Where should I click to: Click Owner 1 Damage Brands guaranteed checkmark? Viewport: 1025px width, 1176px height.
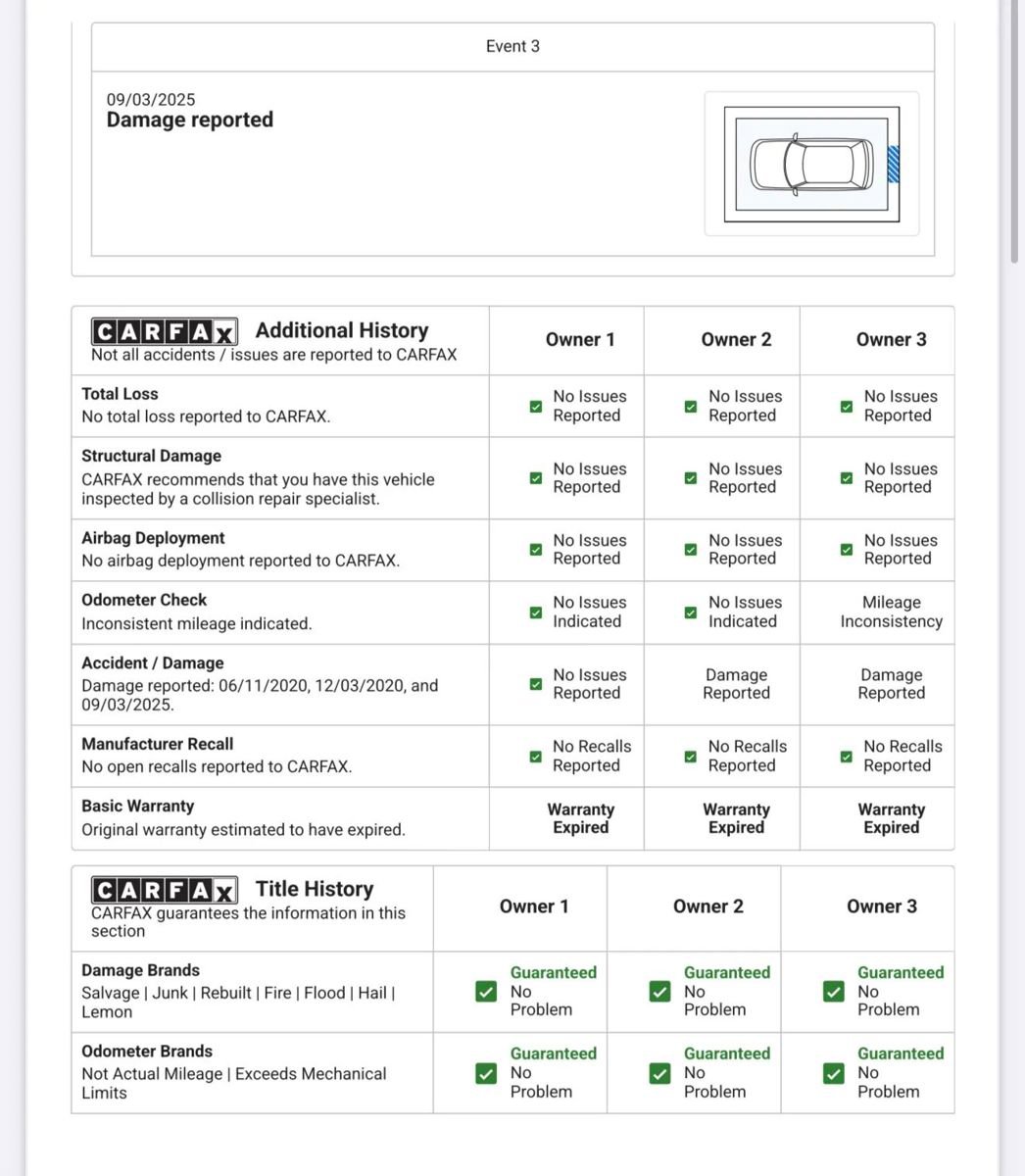[486, 992]
